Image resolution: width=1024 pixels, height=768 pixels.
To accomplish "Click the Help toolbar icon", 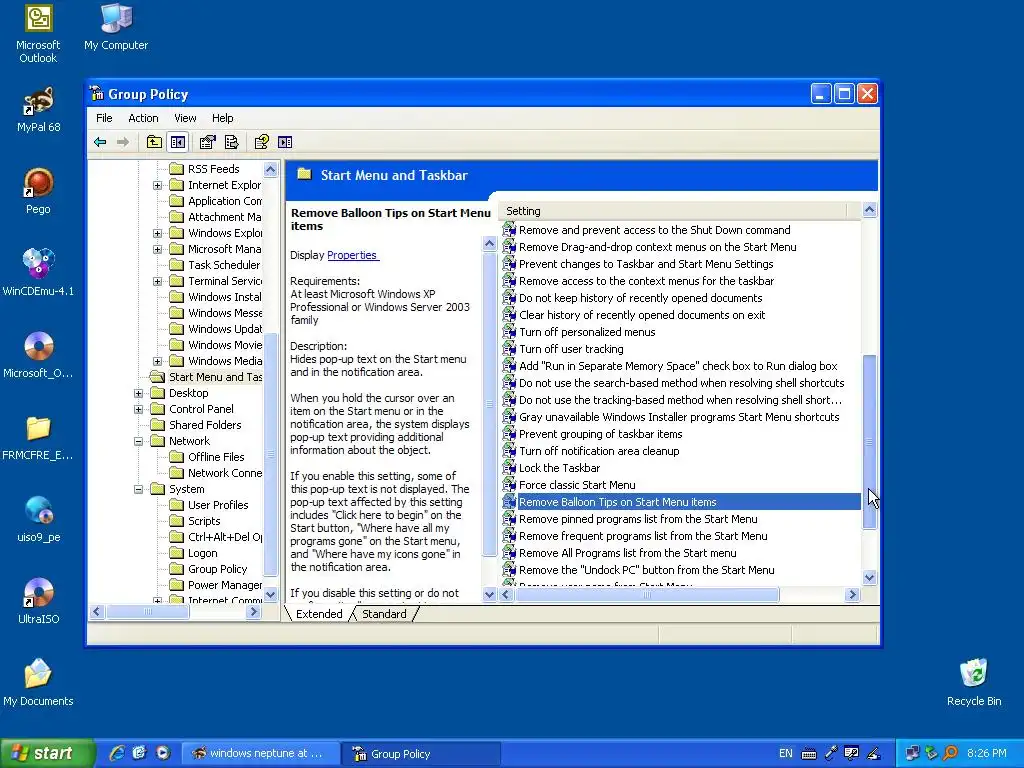I will (262, 142).
